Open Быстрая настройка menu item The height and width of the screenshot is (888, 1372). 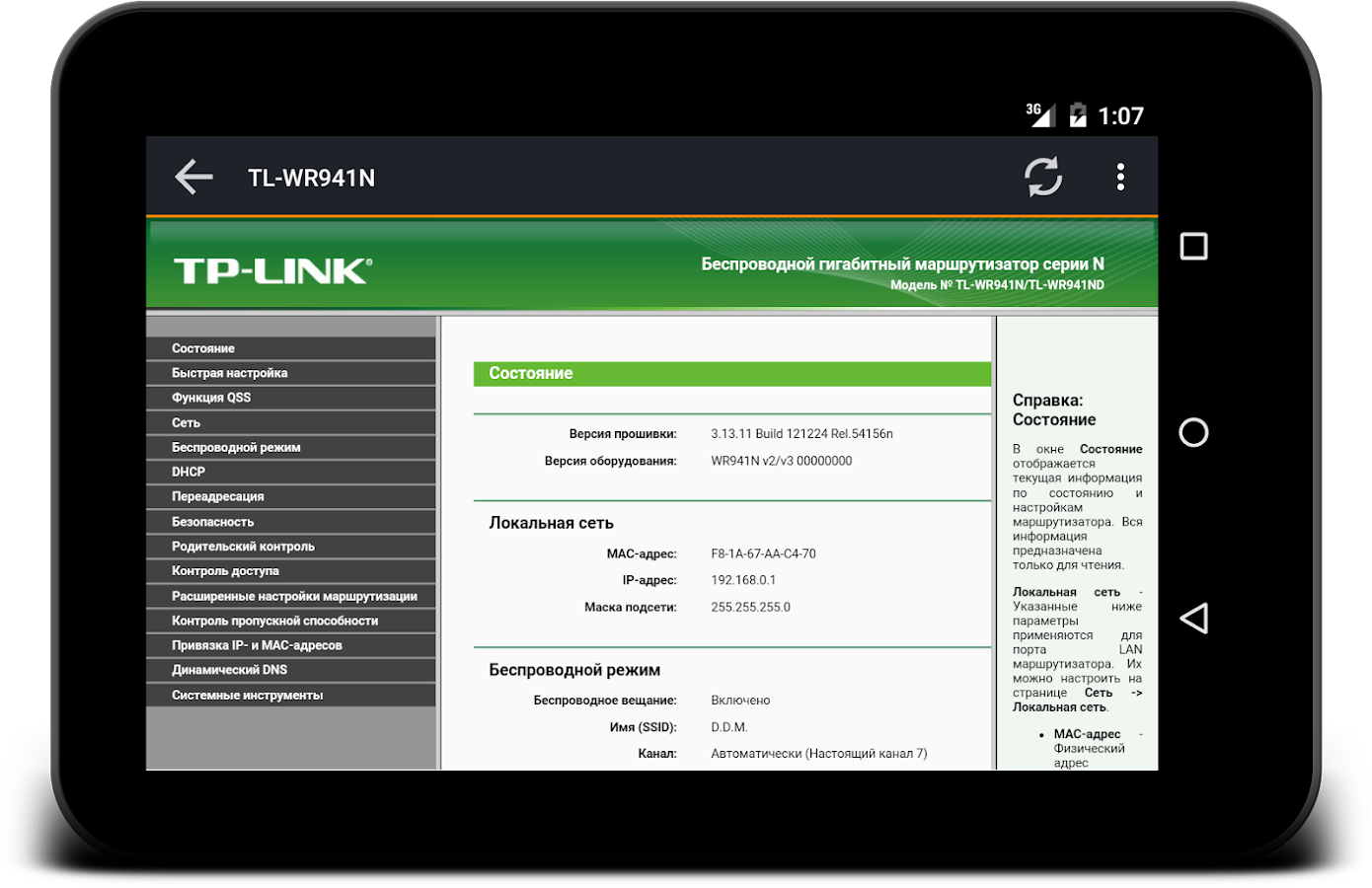click(x=290, y=373)
